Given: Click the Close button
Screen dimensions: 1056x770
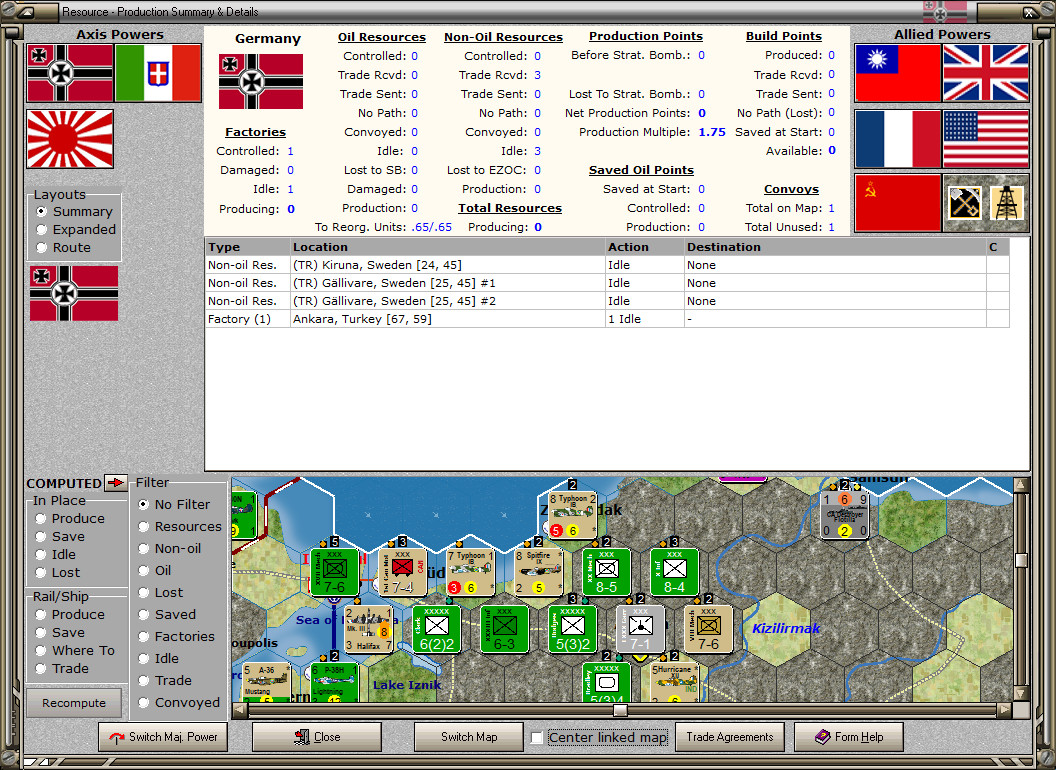Looking at the screenshot, I should click(317, 737).
